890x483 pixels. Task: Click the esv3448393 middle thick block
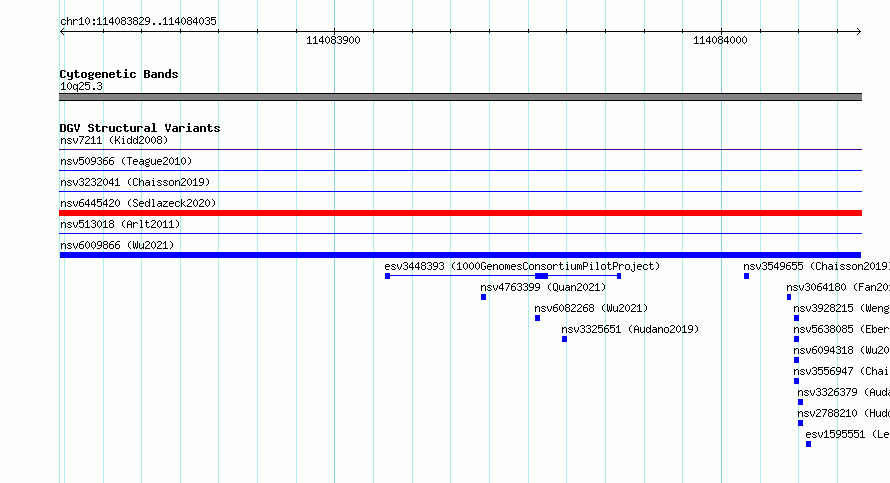(x=541, y=276)
